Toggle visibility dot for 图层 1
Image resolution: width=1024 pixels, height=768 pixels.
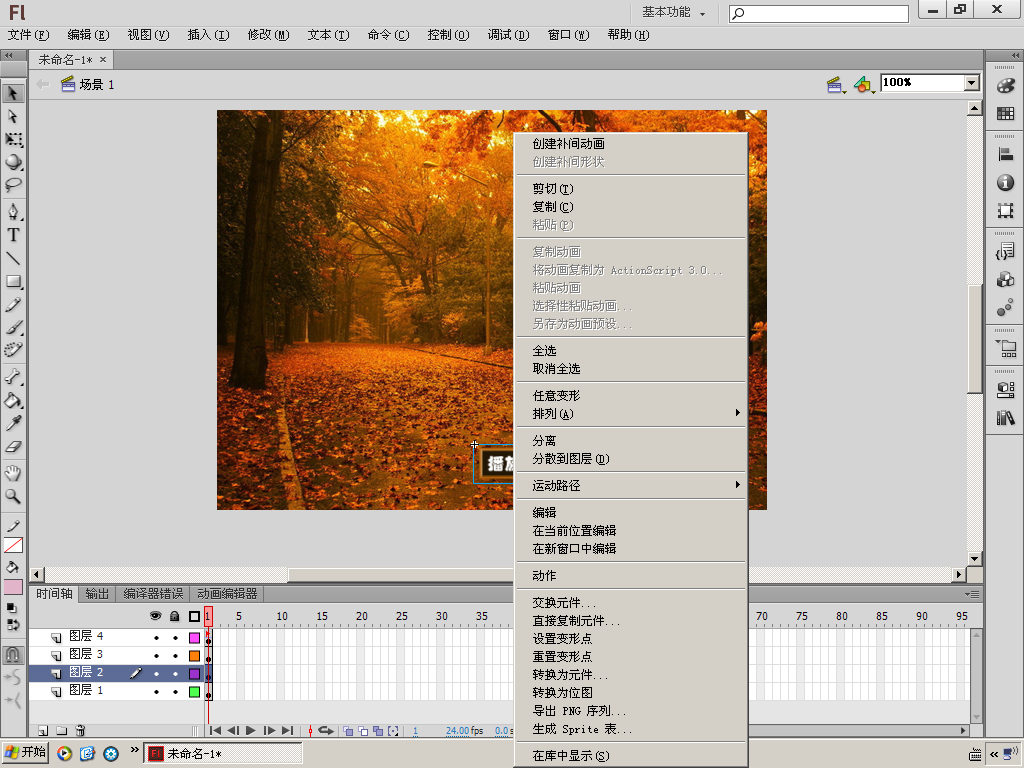click(x=156, y=692)
